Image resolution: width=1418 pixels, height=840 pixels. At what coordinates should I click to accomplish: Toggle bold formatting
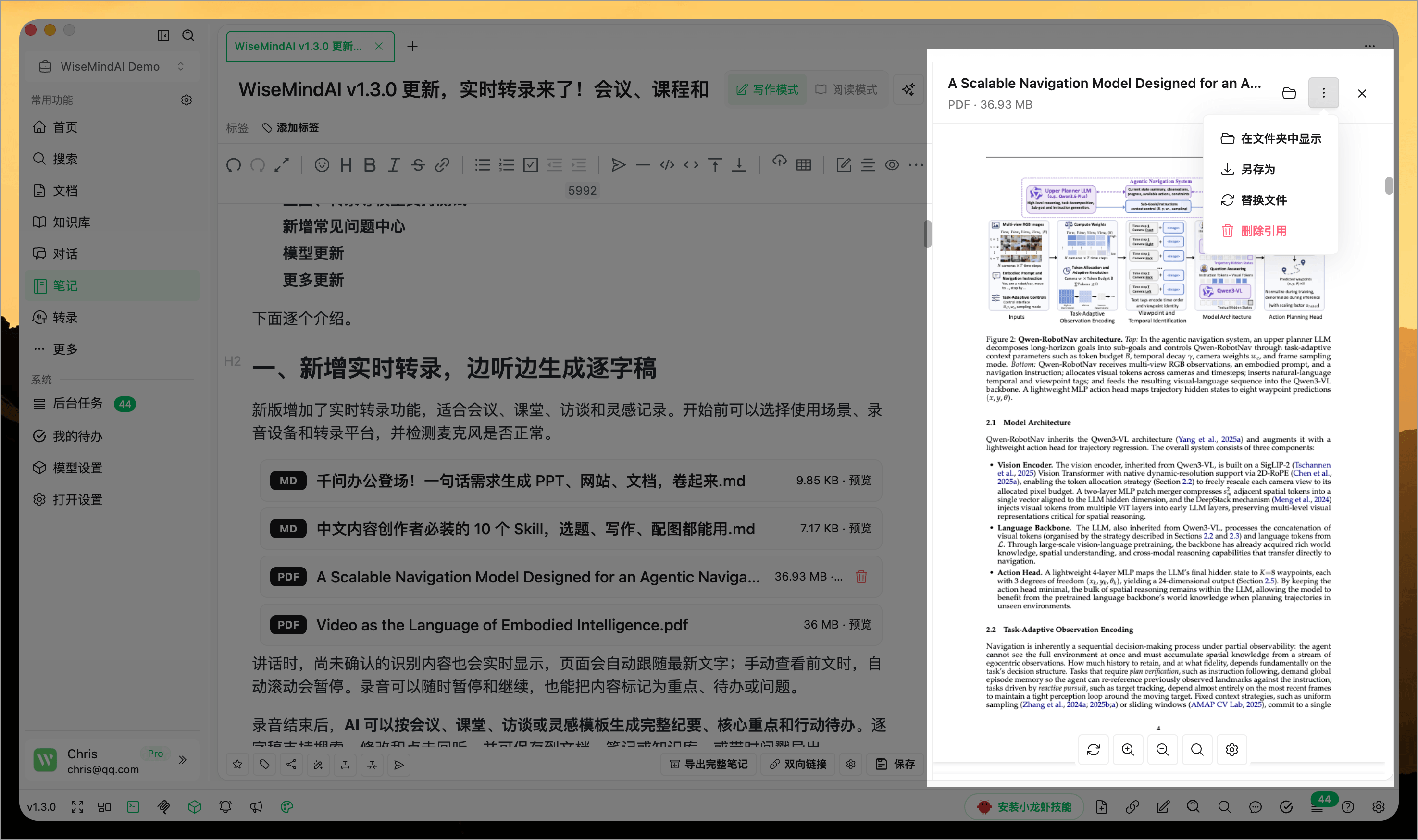370,165
